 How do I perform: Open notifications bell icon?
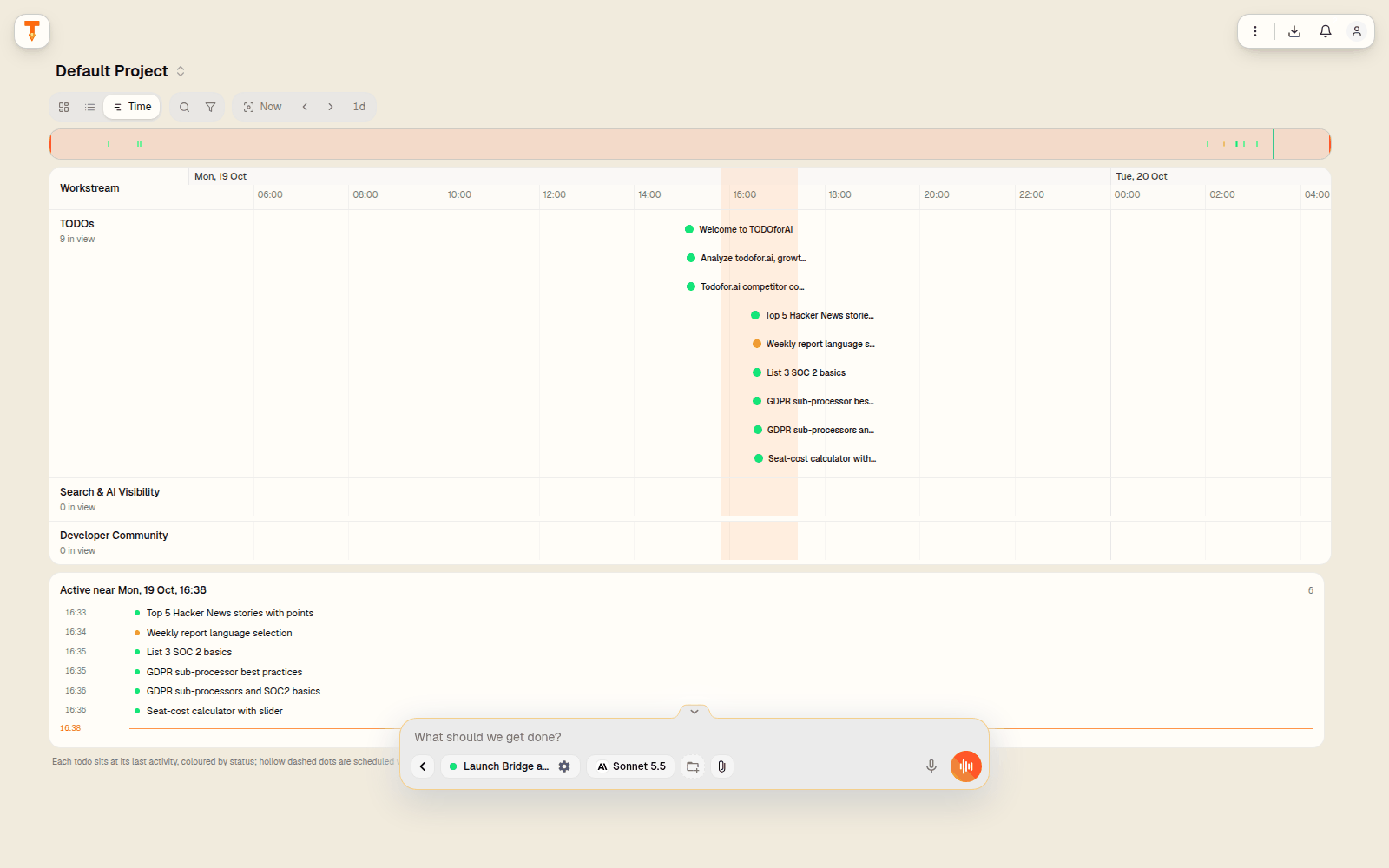pos(1326,31)
